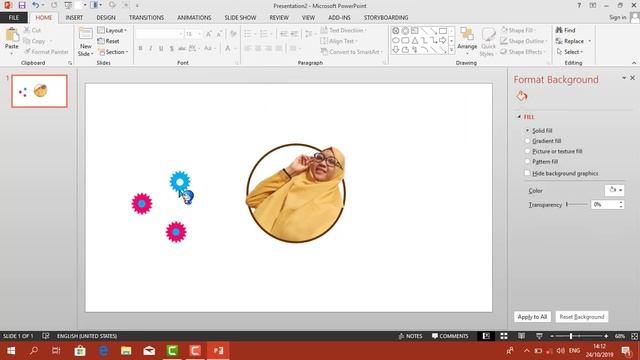640x360 pixels.
Task: Click the zoom slider handle in status bar
Action: [571, 336]
